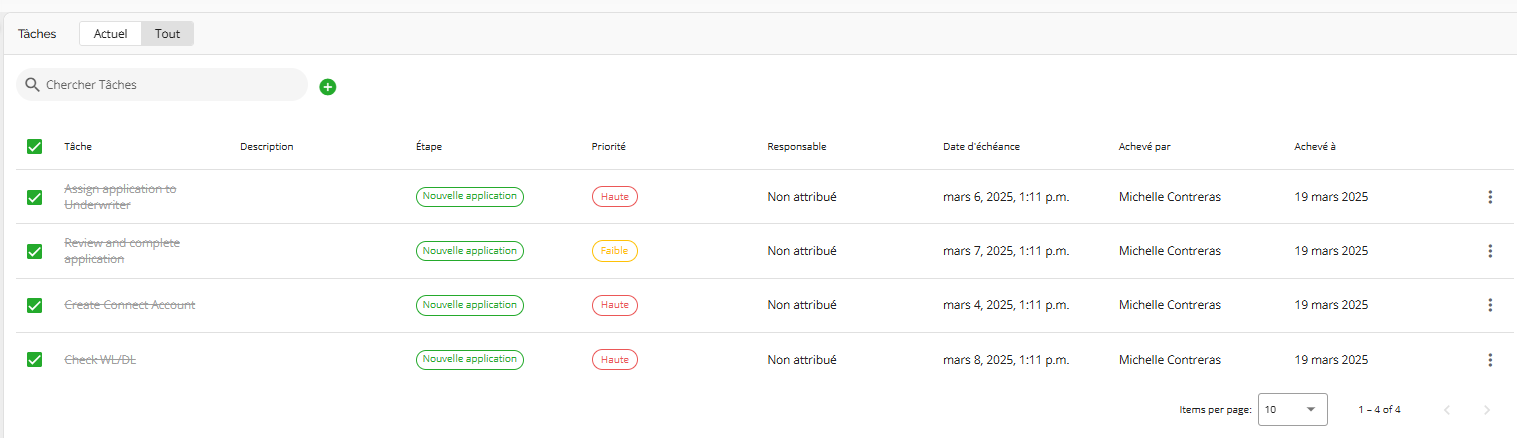Screen dimensions: 1517x438
Task: Go to previous page arrow
Action: [1446, 410]
